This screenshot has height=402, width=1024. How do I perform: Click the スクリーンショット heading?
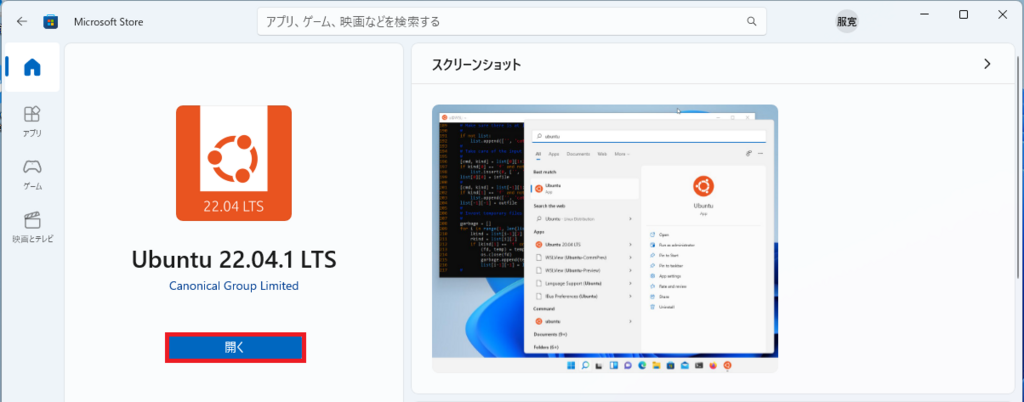[477, 65]
